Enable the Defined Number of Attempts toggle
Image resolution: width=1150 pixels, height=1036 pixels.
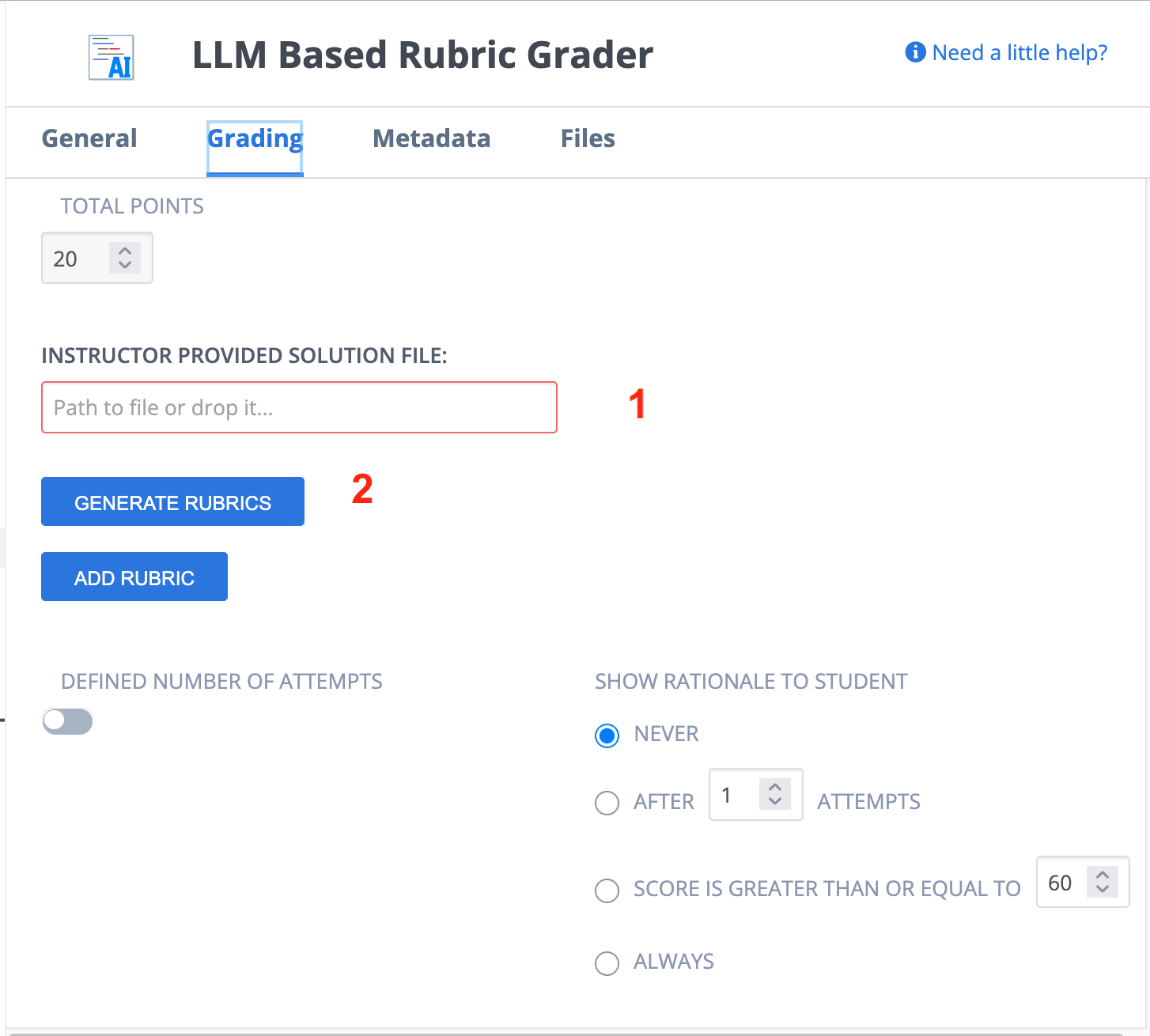coord(68,721)
